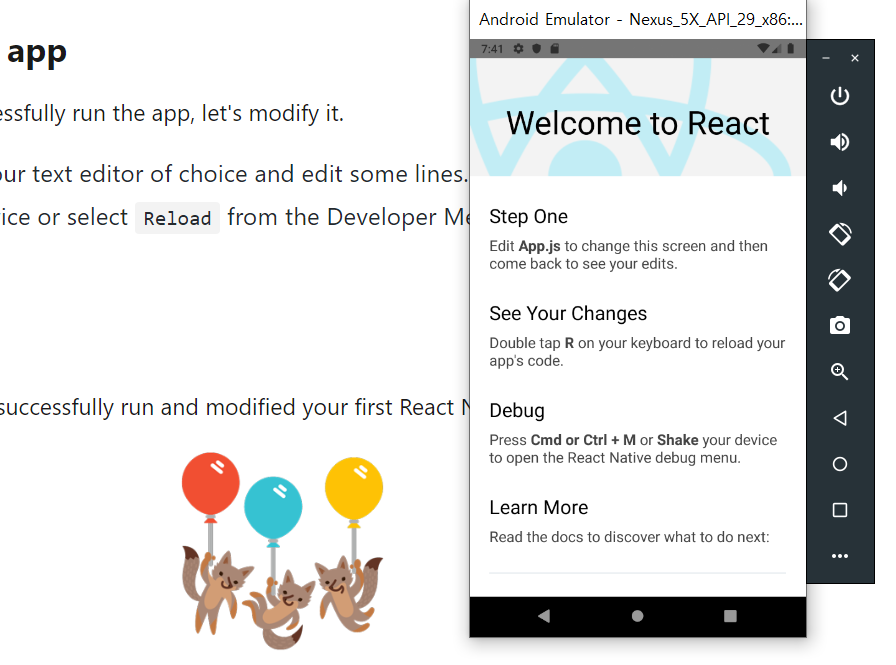Close the emulator via toolbar X
The width and height of the screenshot is (896, 665).
coord(855,58)
